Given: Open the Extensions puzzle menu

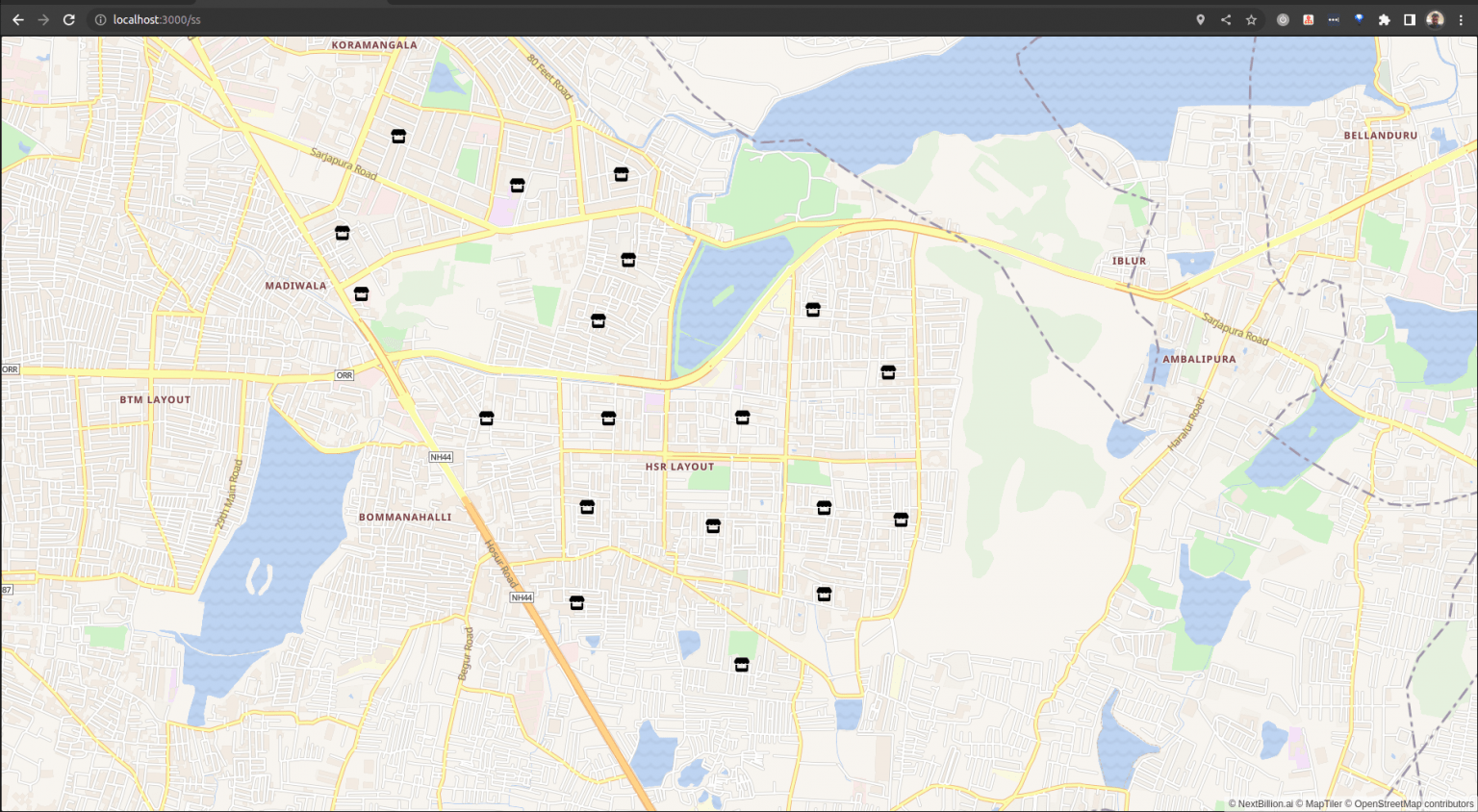Looking at the screenshot, I should click(x=1384, y=19).
